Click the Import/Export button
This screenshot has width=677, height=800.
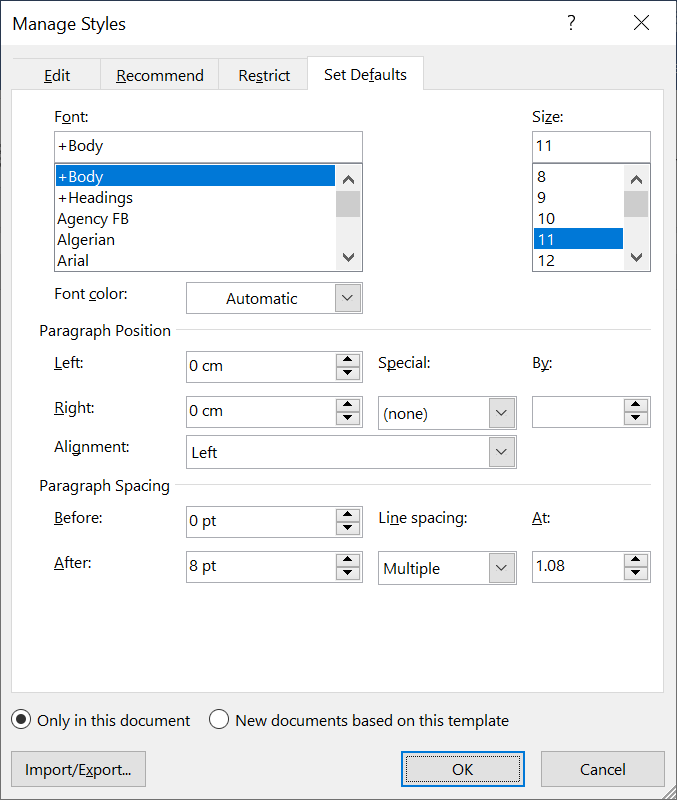tap(79, 769)
